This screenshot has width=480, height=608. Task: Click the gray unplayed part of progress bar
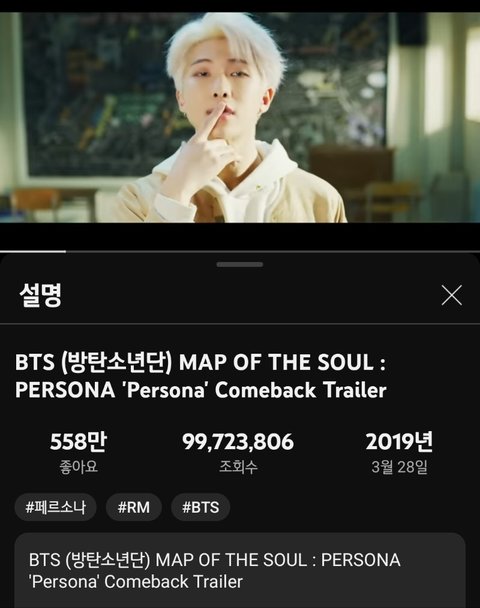point(273,252)
